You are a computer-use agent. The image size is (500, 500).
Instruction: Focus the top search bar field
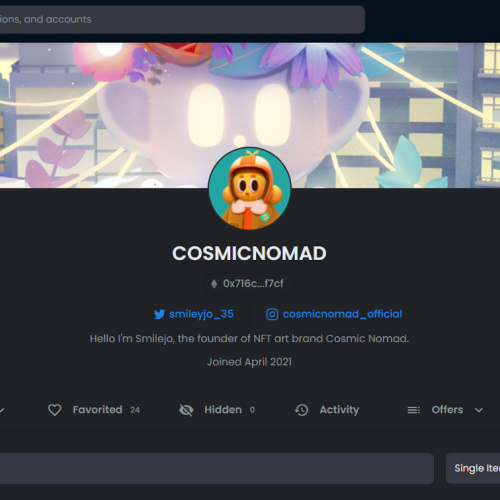click(182, 19)
